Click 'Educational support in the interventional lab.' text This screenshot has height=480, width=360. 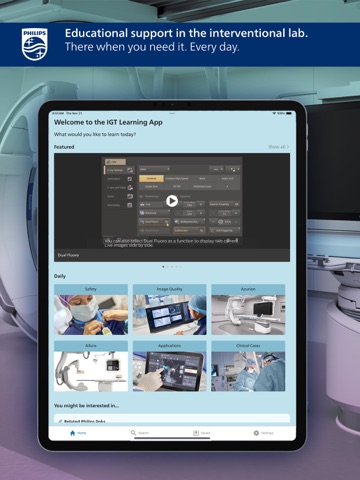click(x=186, y=33)
